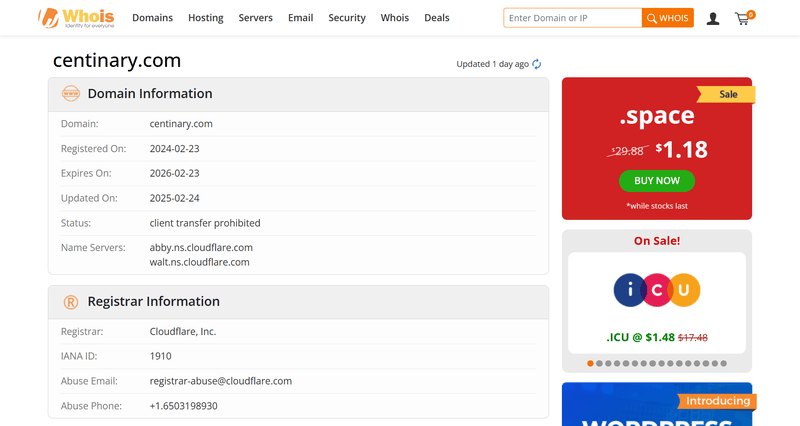Click the Expires On: label
The image size is (800, 426).
(86, 173)
